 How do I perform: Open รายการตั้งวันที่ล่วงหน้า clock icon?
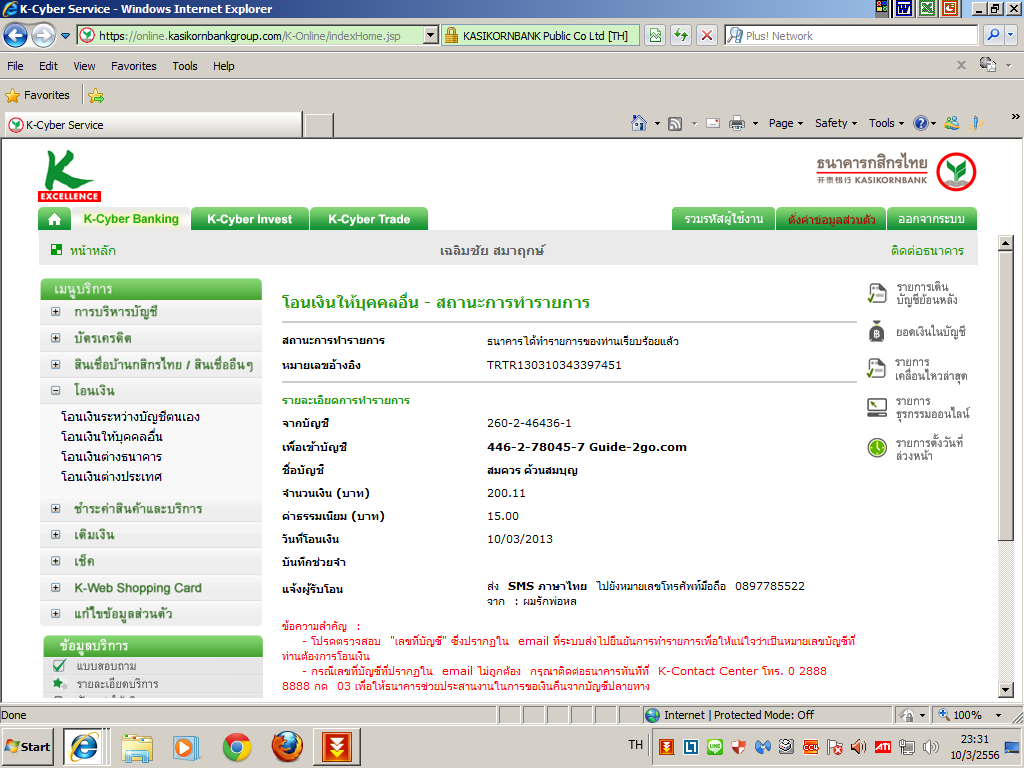(x=876, y=448)
